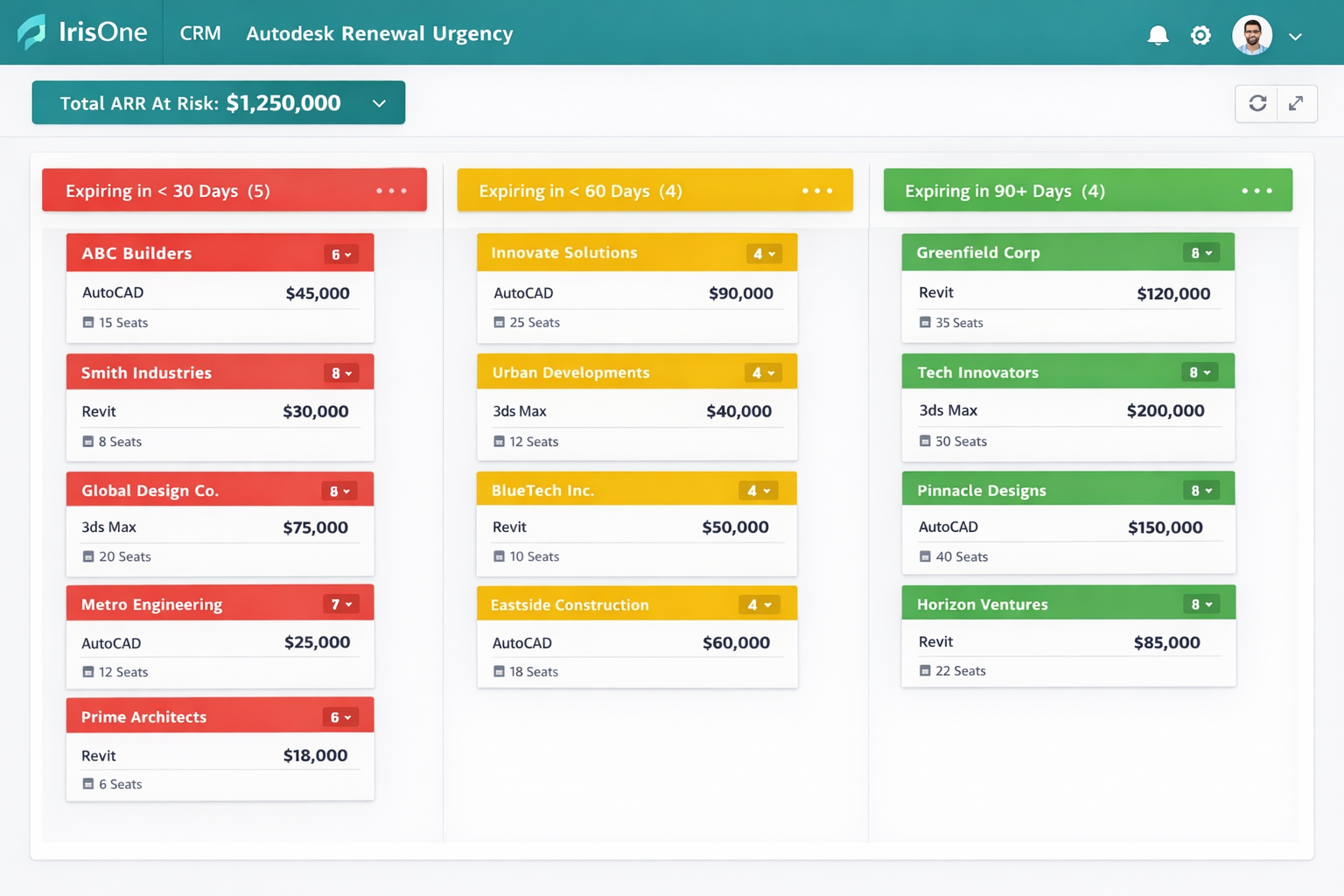Click the $45,000 amount on ABC Builders

[x=318, y=294]
